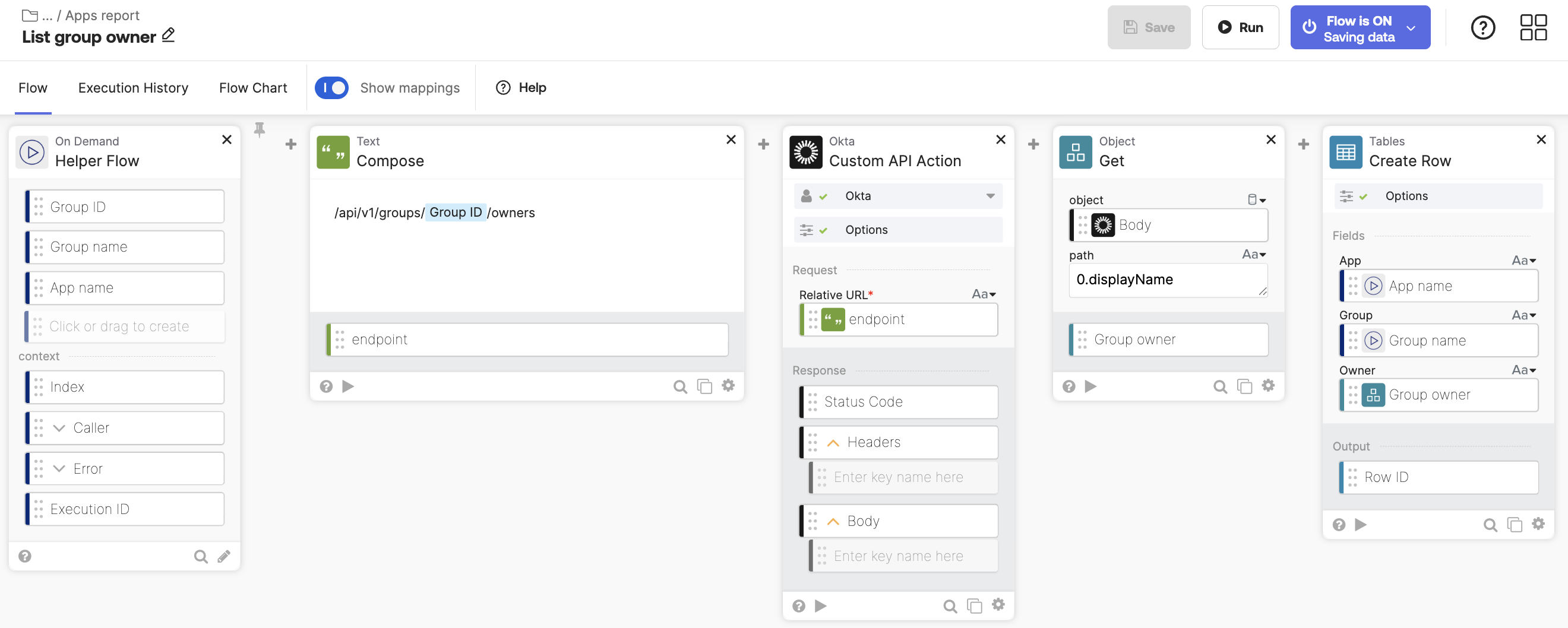Open the Flow Chart tab
This screenshot has width=1568, height=628.
(253, 88)
